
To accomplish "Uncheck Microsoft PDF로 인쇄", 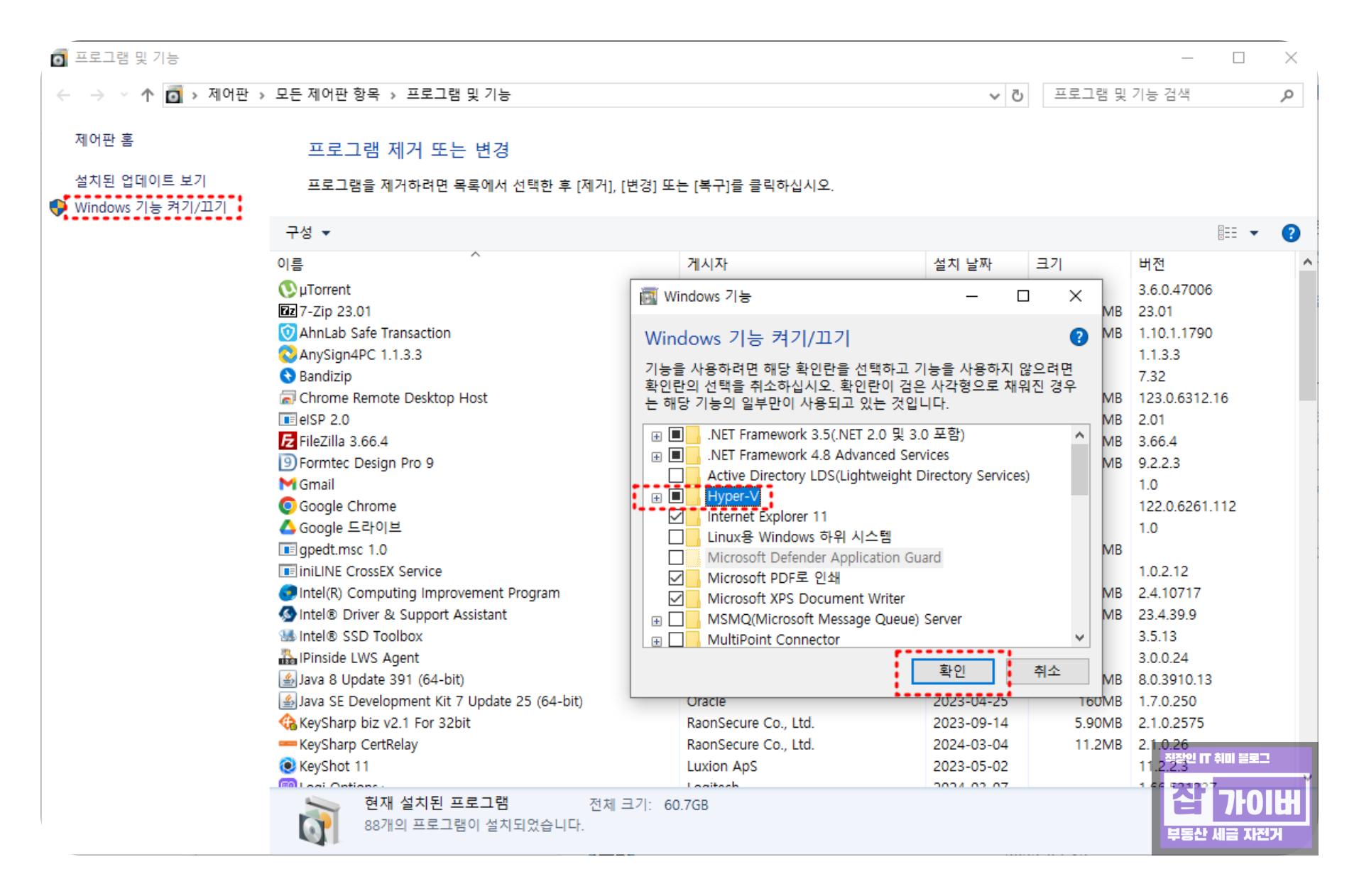I will 676,578.
